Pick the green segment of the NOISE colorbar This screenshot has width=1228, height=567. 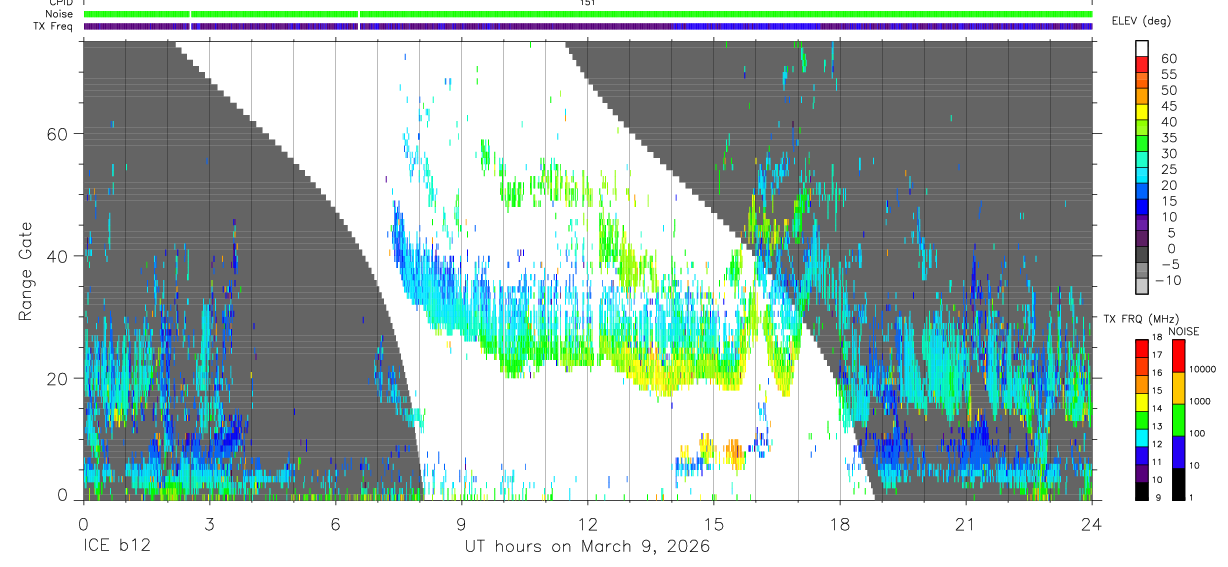point(1179,420)
